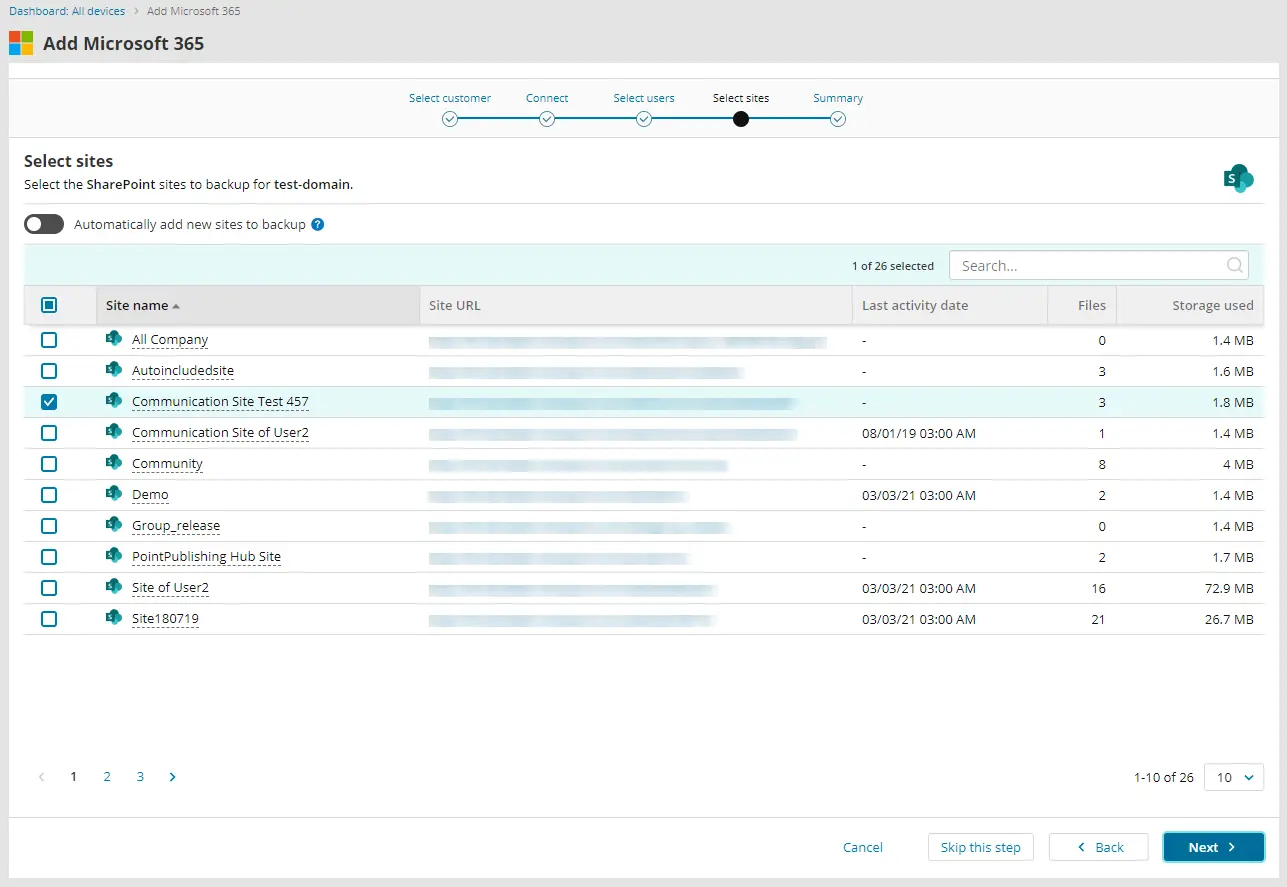Open the Dashboard: All devices breadcrumb

pyautogui.click(x=68, y=11)
